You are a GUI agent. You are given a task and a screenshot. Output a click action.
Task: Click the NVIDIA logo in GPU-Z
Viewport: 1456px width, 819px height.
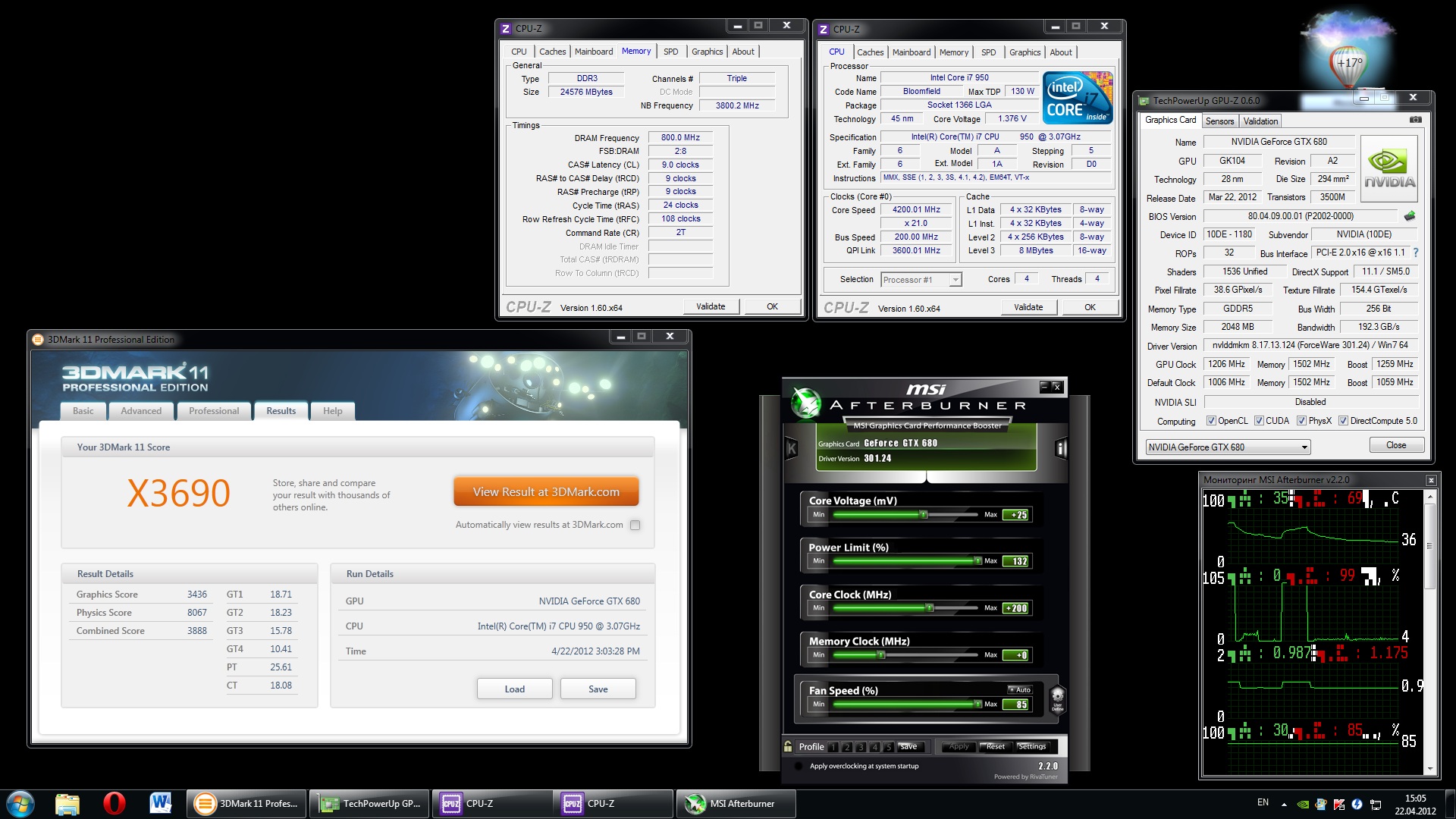pyautogui.click(x=1389, y=168)
